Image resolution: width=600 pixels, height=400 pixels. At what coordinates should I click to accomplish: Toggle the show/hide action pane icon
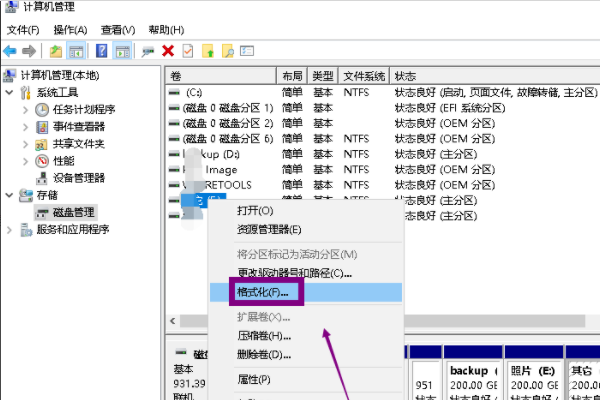122,51
